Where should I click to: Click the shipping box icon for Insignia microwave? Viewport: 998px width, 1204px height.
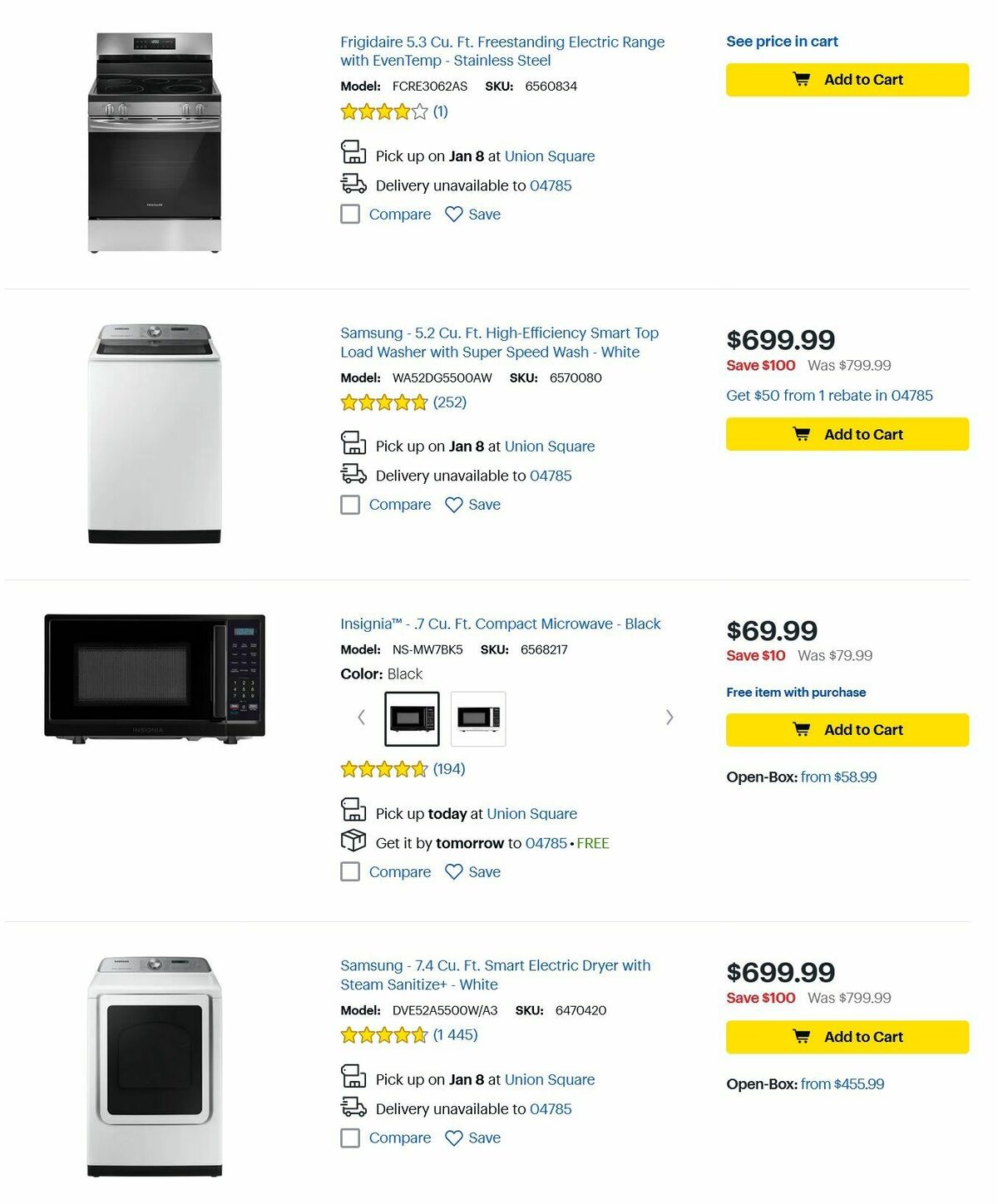(x=353, y=841)
